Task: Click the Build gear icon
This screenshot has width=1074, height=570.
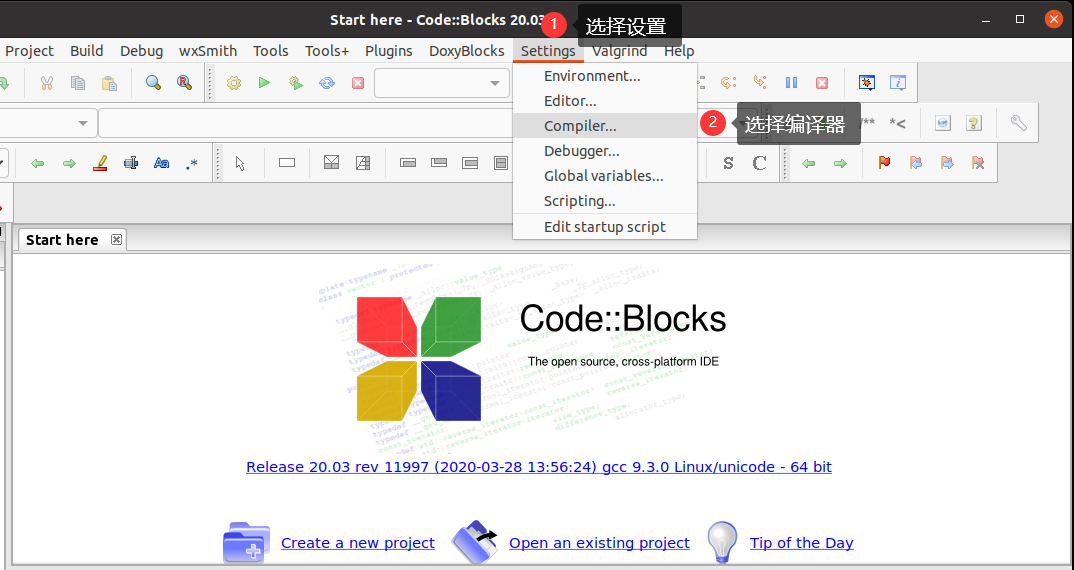Action: [x=234, y=83]
